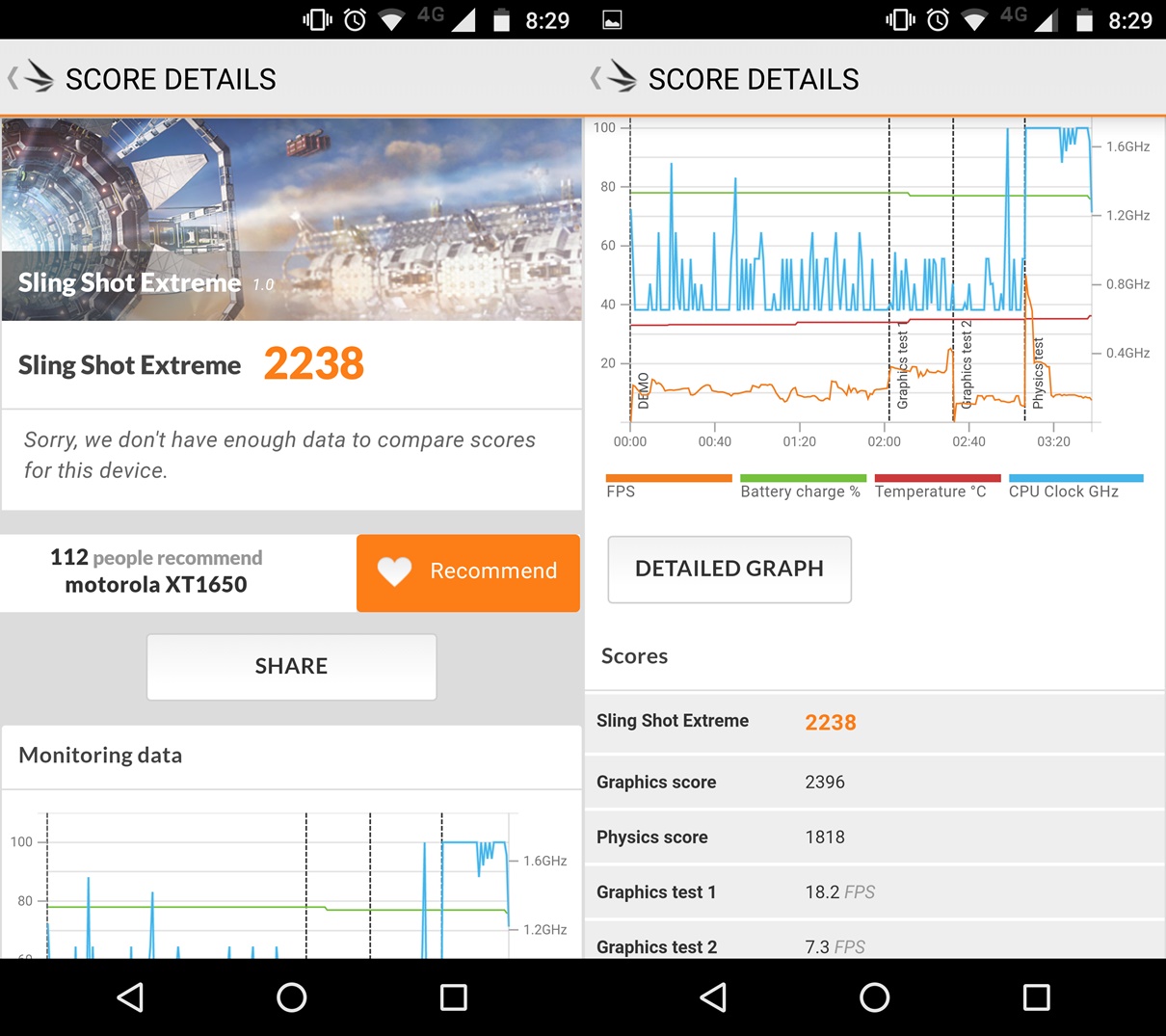Tap the green Battery charge legend swatch
The height and width of the screenshot is (1036, 1166).
point(803,478)
